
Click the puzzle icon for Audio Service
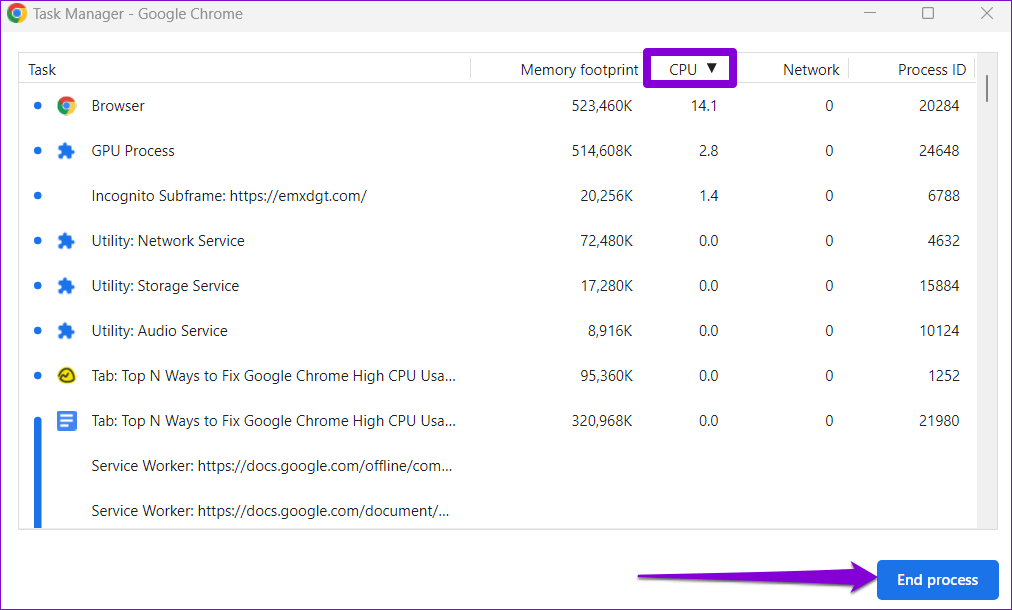tap(67, 331)
